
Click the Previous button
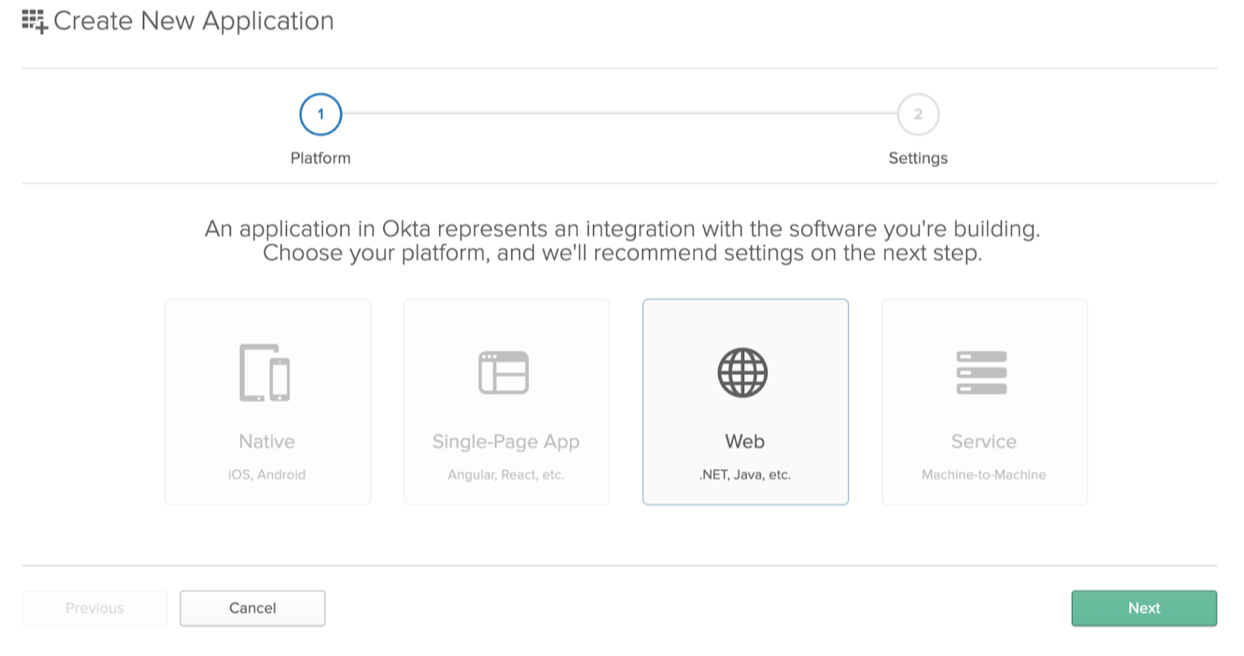tap(95, 608)
